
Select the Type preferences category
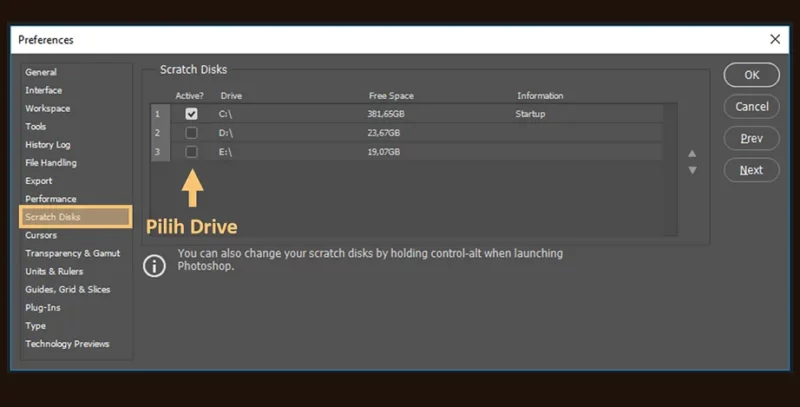coord(35,325)
